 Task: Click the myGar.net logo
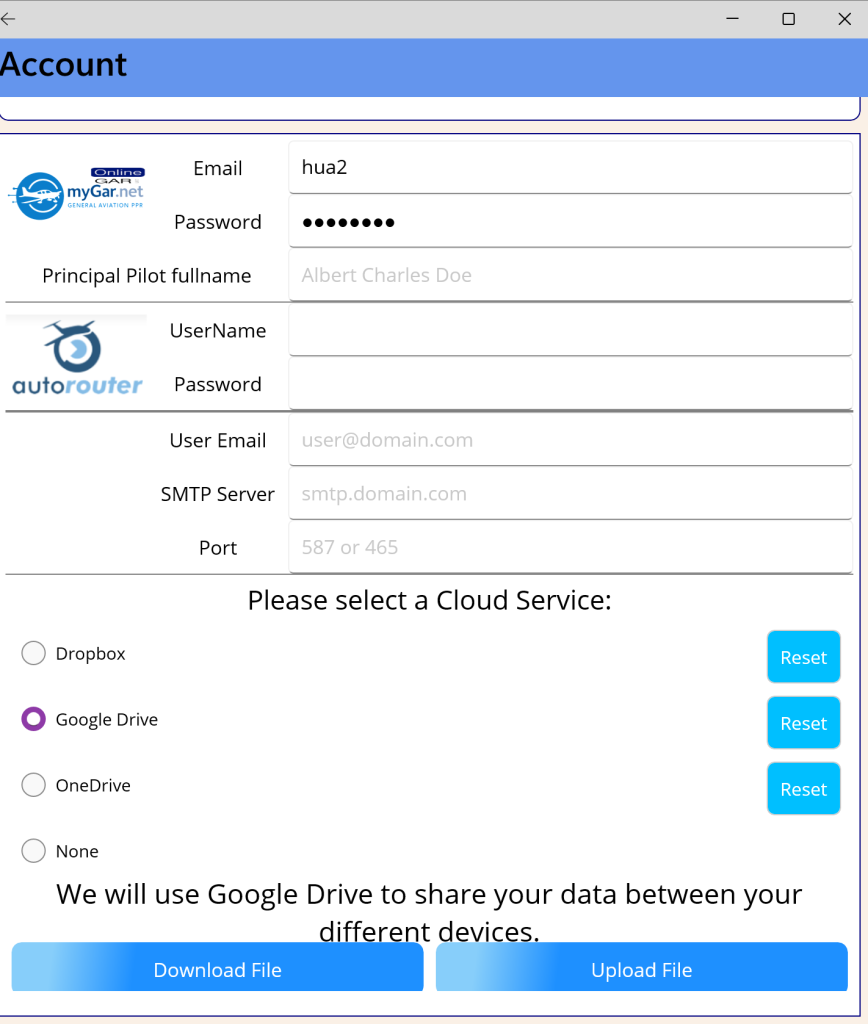pos(77,193)
